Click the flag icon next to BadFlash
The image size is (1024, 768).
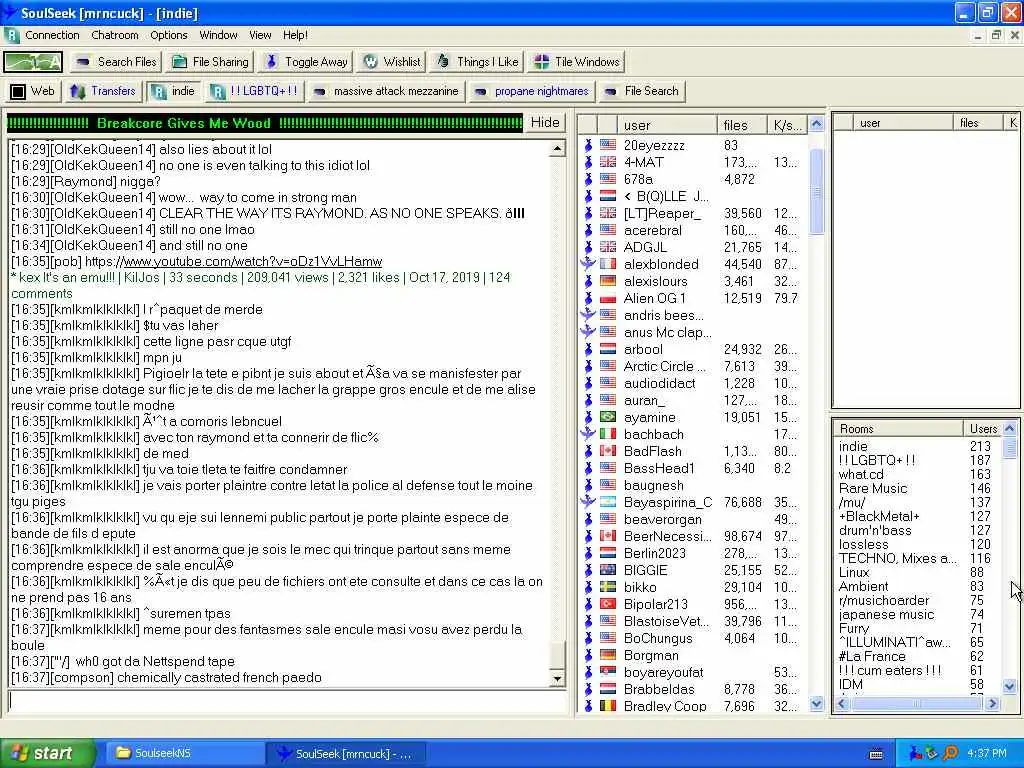608,451
